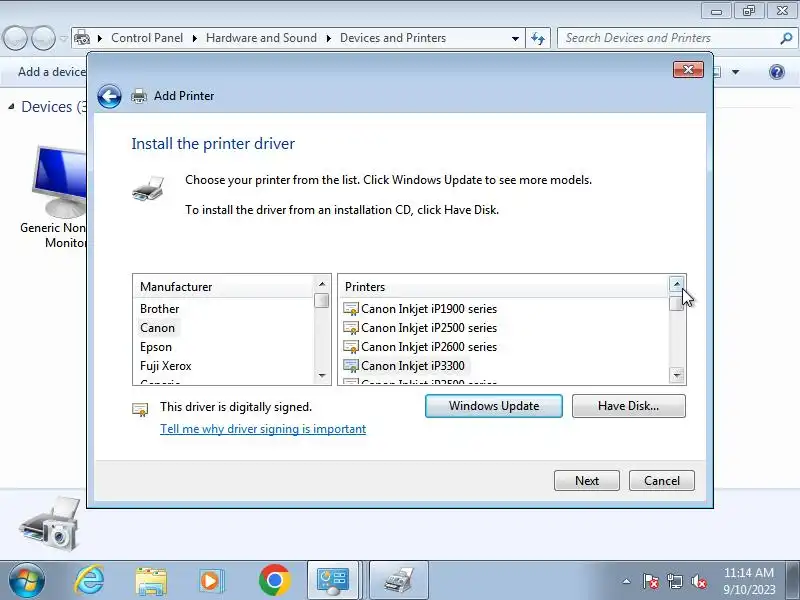Select the printer and camera device icon
Screen dimensions: 800x600
point(50,524)
